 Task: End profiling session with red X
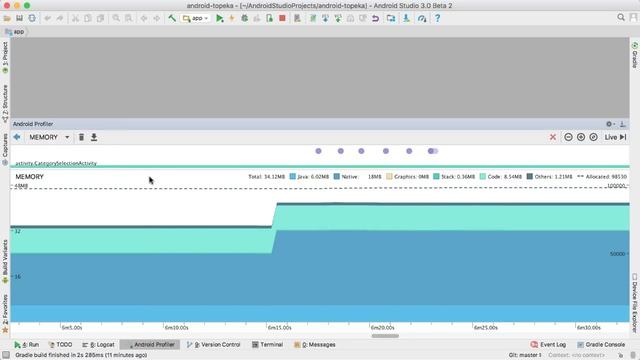[x=553, y=137]
